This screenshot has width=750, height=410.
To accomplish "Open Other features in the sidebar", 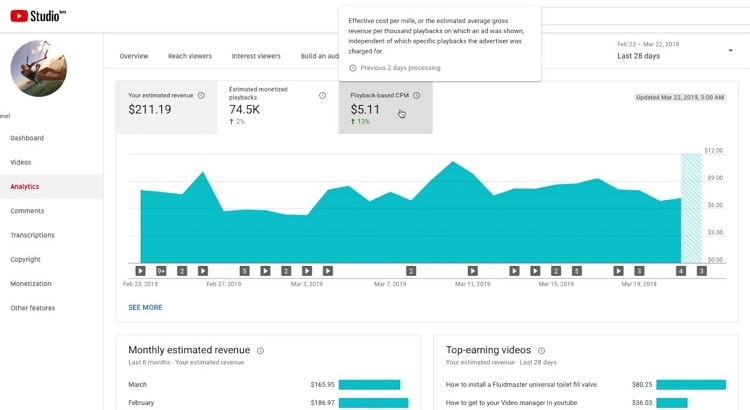I will (x=33, y=308).
